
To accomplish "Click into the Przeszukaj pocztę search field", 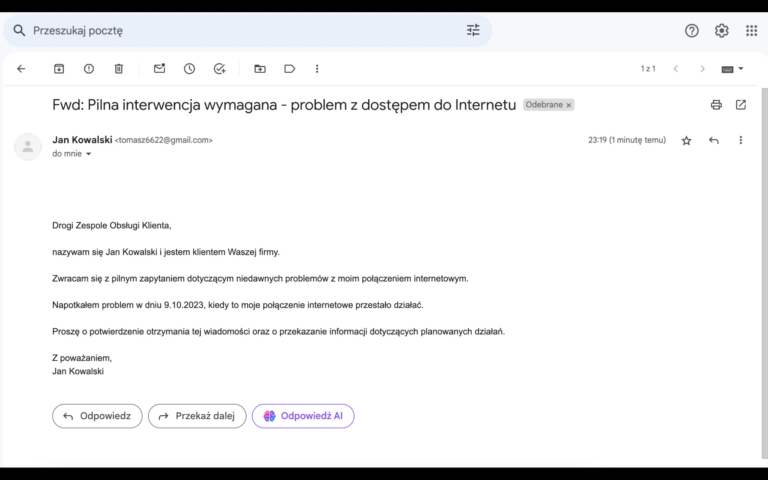I will coord(240,30).
